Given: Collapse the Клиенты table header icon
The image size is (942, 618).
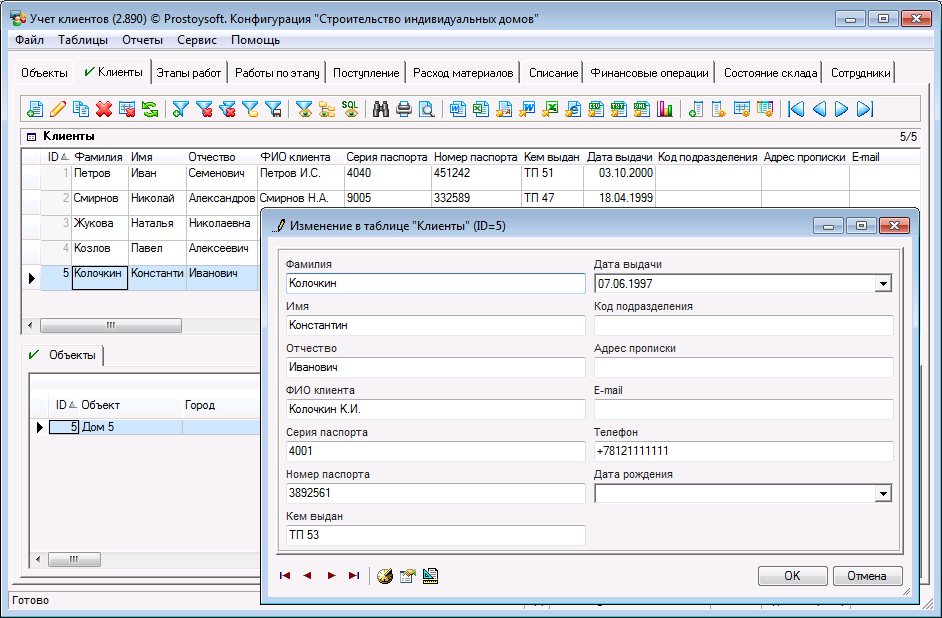Looking at the screenshot, I should coord(30,136).
